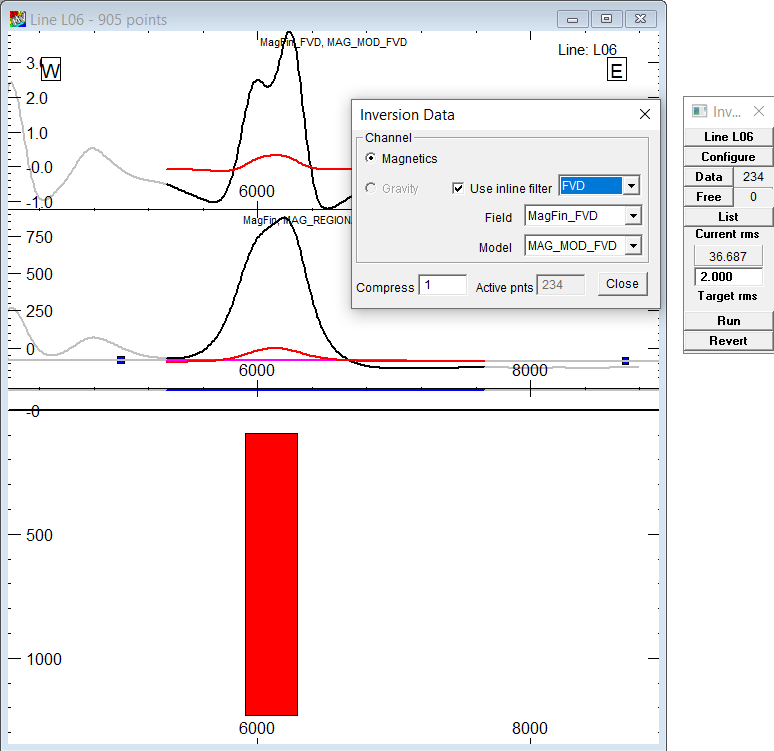Click the blue active range bar
This screenshot has height=751, width=774.
click(325, 390)
